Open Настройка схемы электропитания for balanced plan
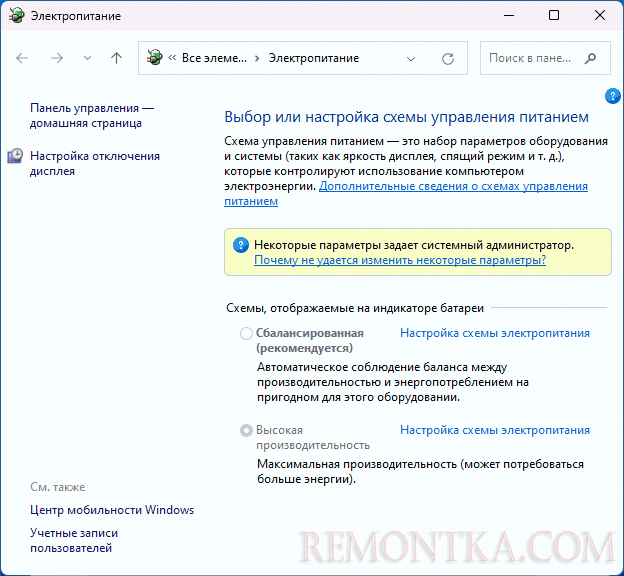The height and width of the screenshot is (576, 624). pos(494,333)
